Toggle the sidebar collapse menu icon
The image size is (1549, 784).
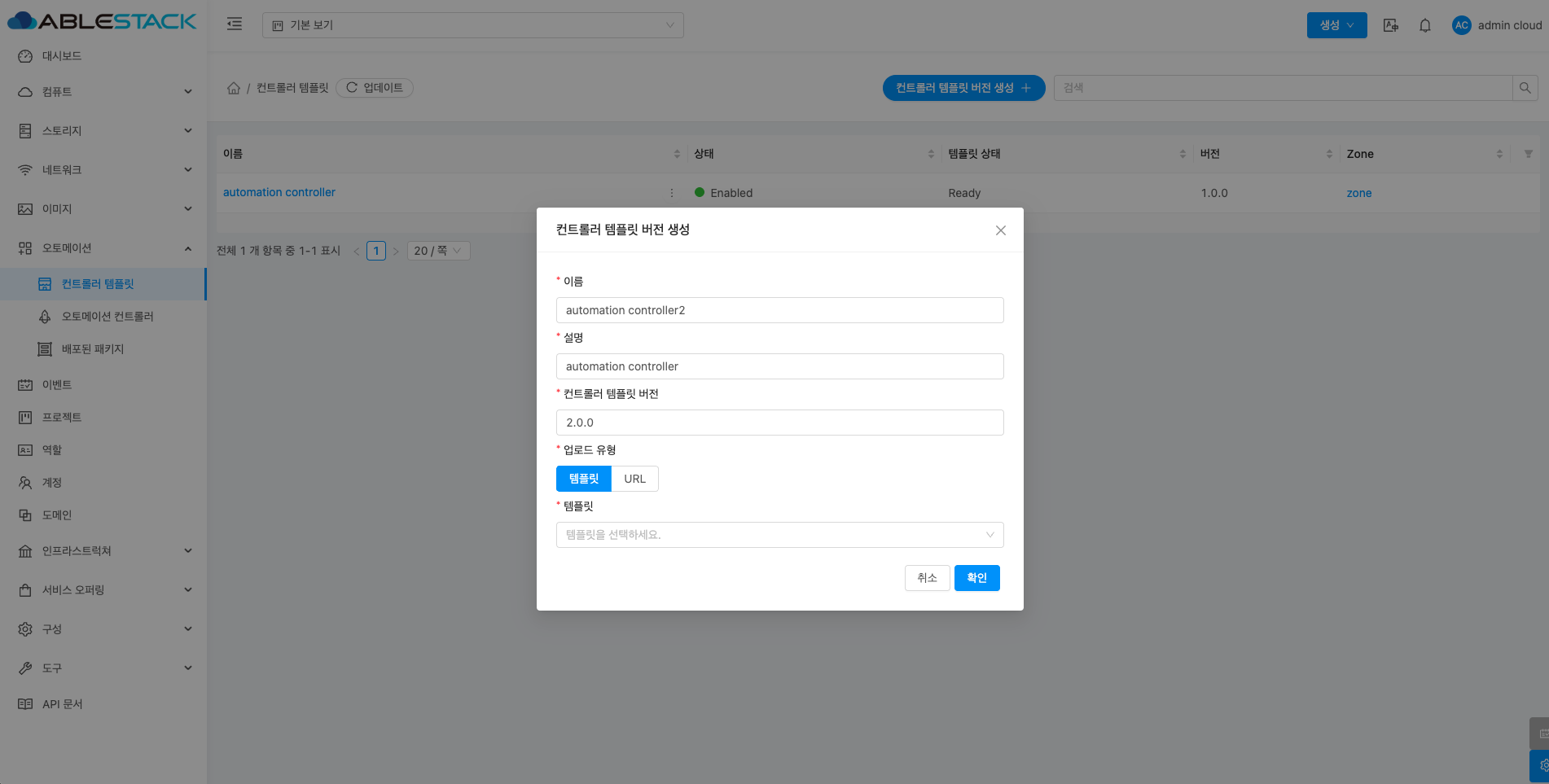(x=235, y=24)
